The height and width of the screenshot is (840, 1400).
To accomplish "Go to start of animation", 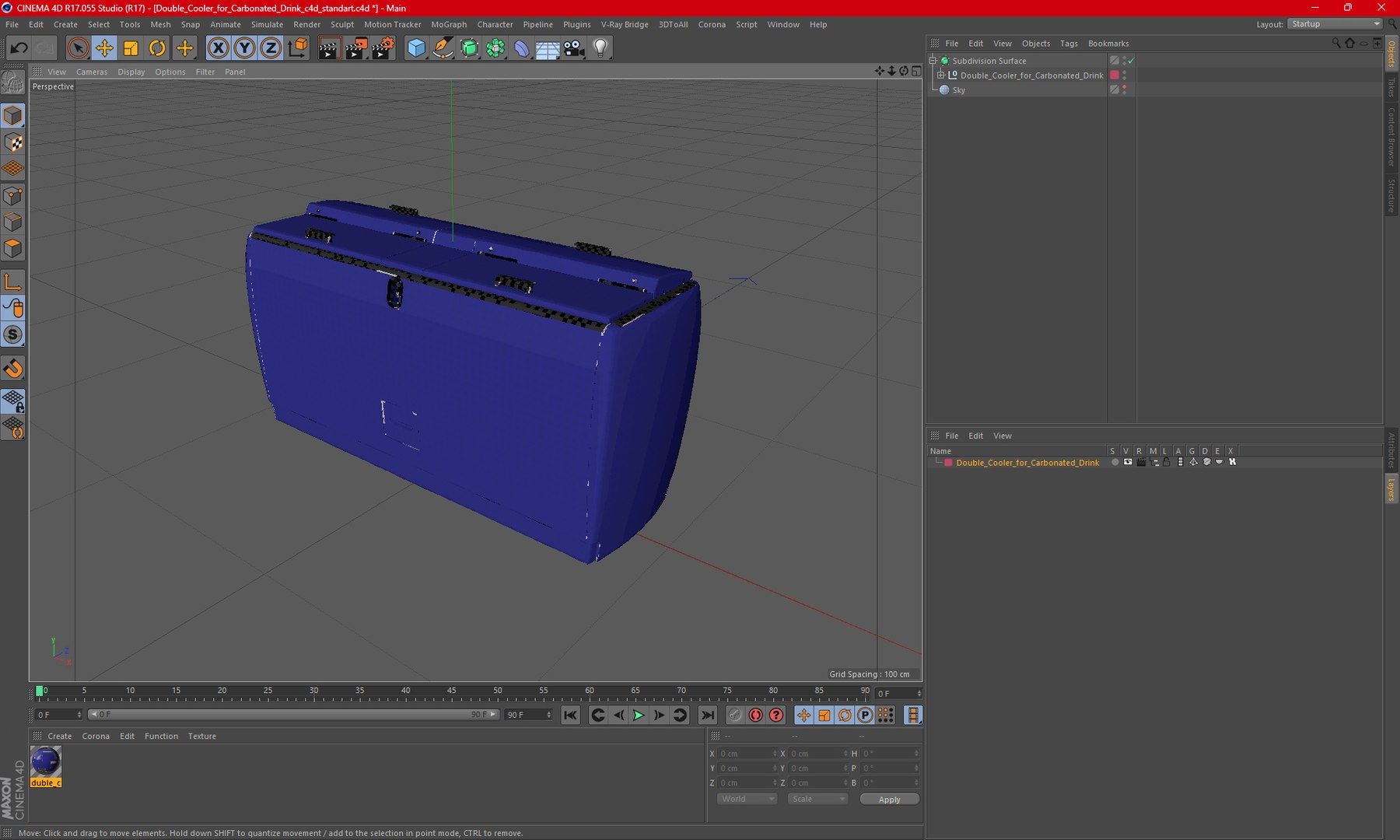I will (x=570, y=715).
